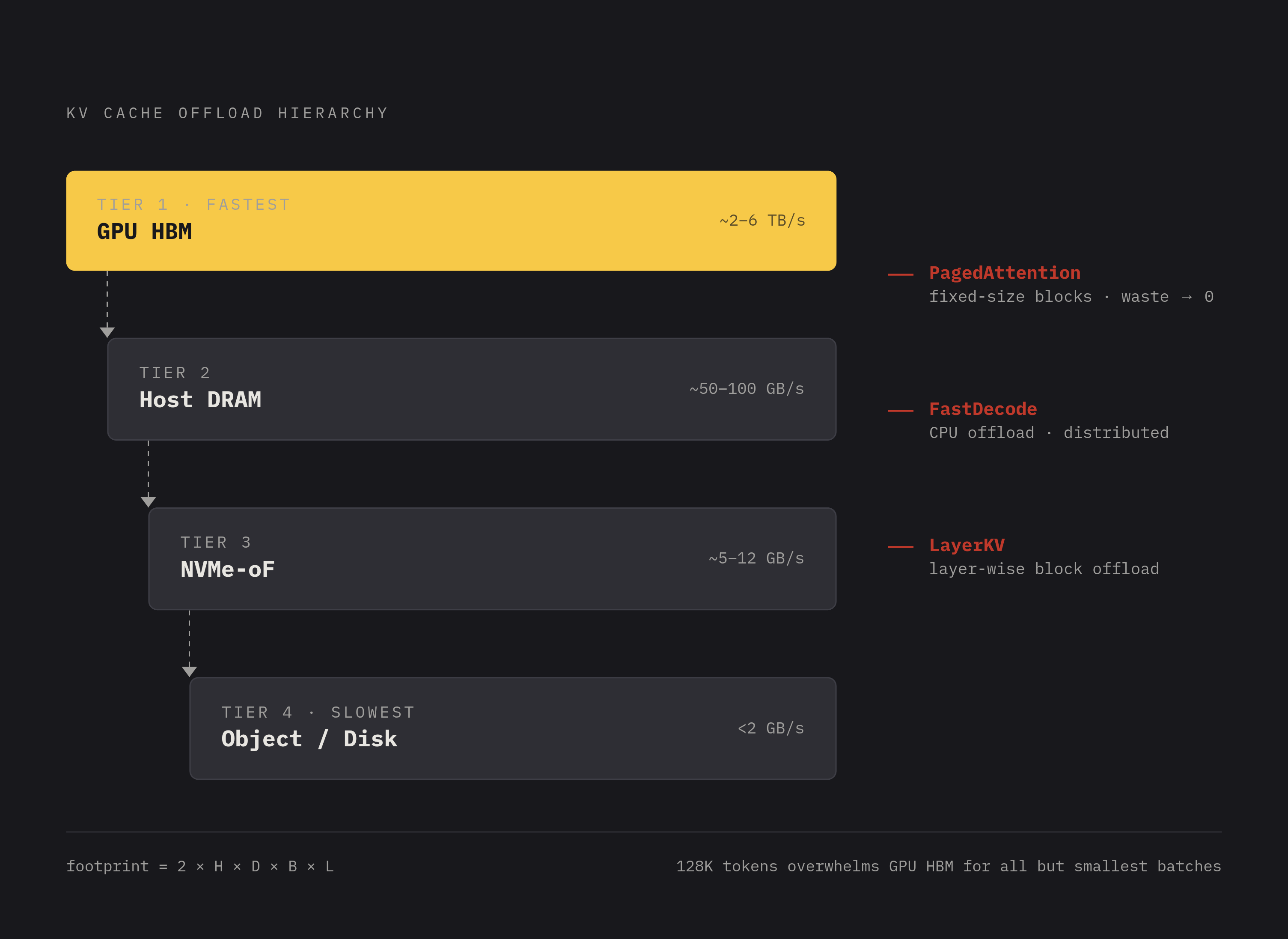Viewport: 1288px width, 939px height.
Task: Click the ~50–100 GB/s bandwidth label
Action: pyautogui.click(x=747, y=389)
